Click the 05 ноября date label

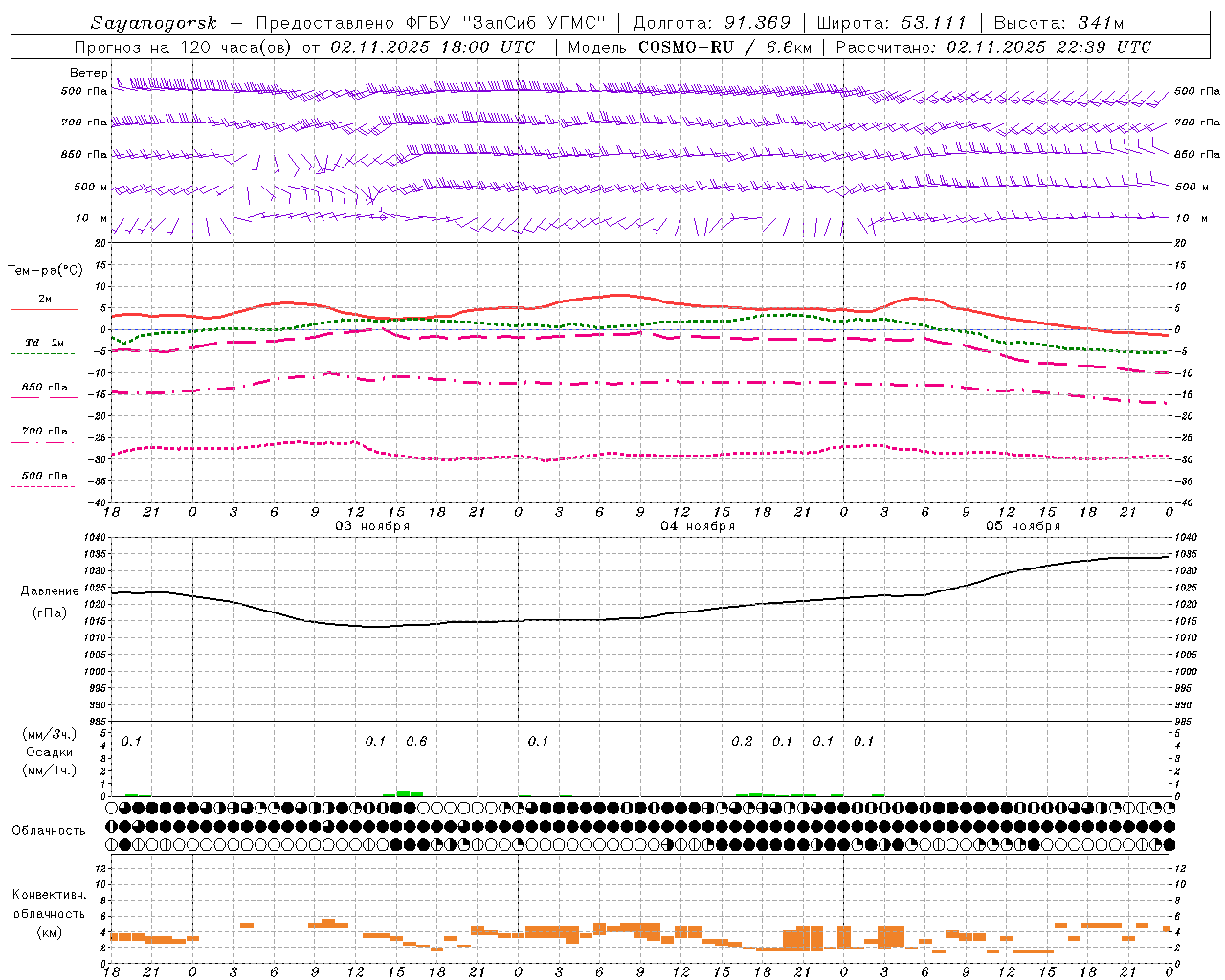[1023, 525]
